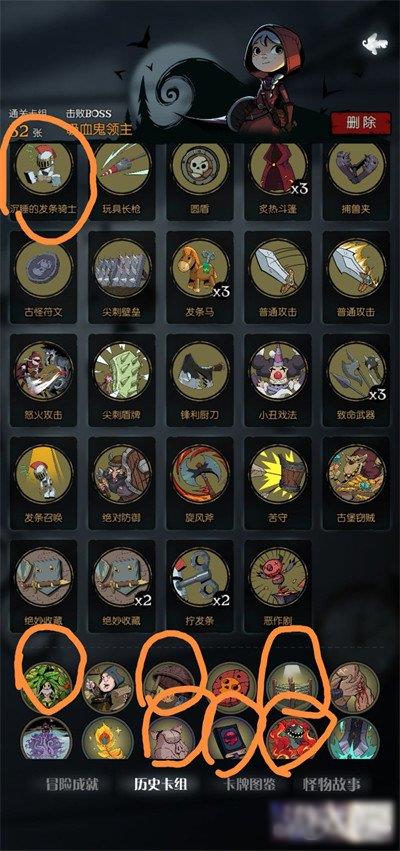
Task: Switch to the 历史卡组 tab
Action: coord(161,784)
